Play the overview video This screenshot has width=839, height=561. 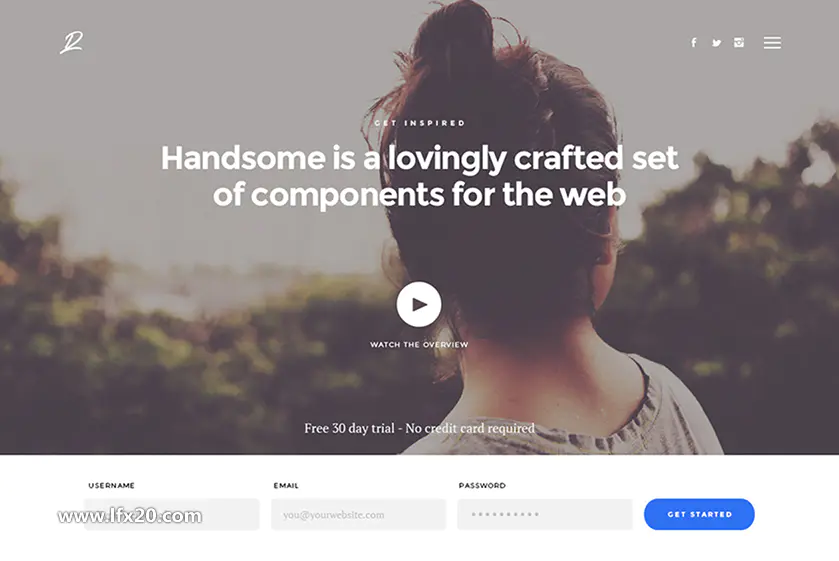[419, 304]
